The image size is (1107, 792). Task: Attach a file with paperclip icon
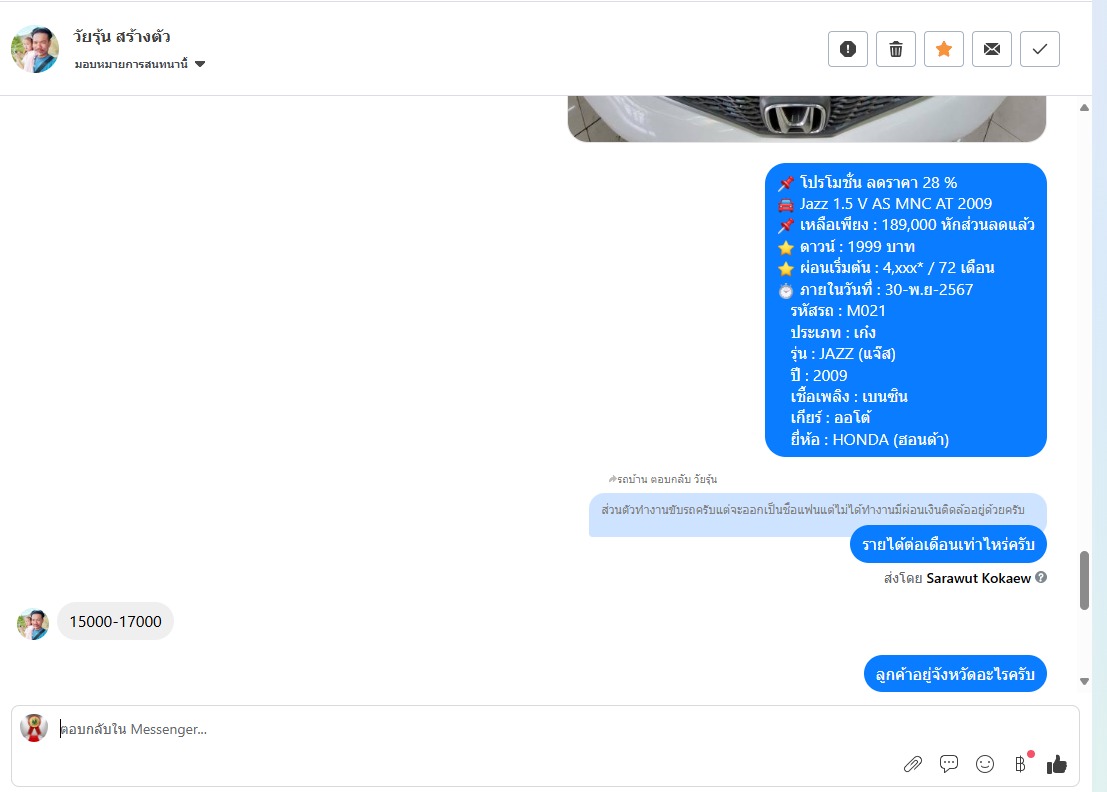(x=912, y=764)
